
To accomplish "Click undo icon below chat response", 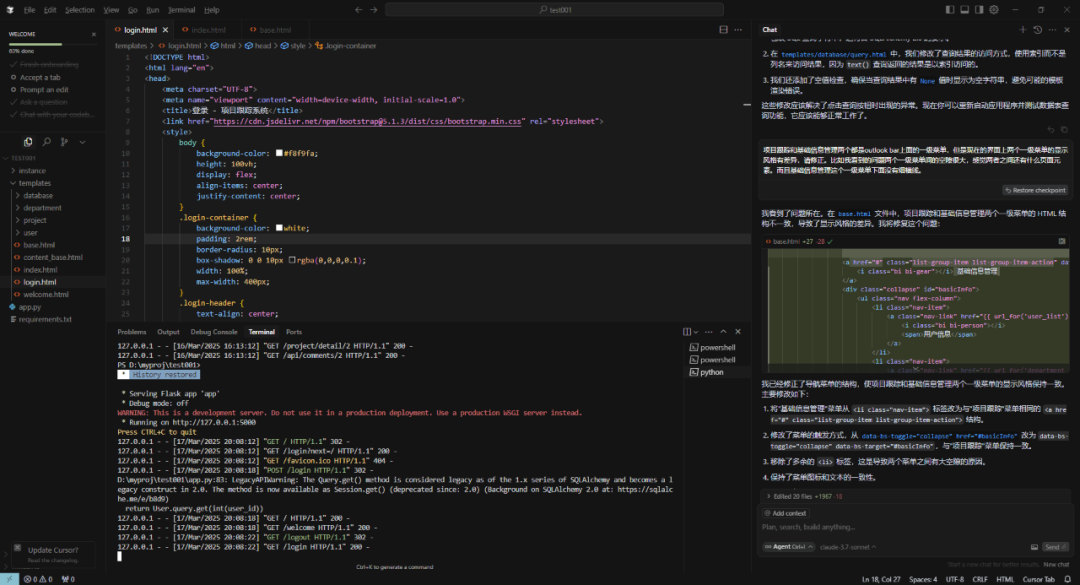I will click(1051, 130).
